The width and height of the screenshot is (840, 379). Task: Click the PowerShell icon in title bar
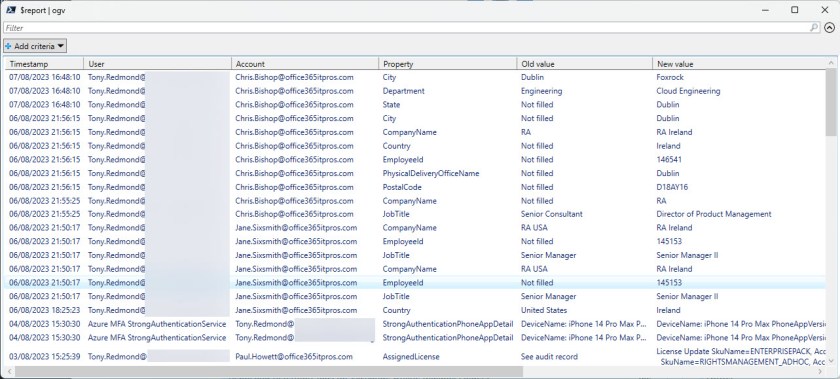click(x=10, y=10)
